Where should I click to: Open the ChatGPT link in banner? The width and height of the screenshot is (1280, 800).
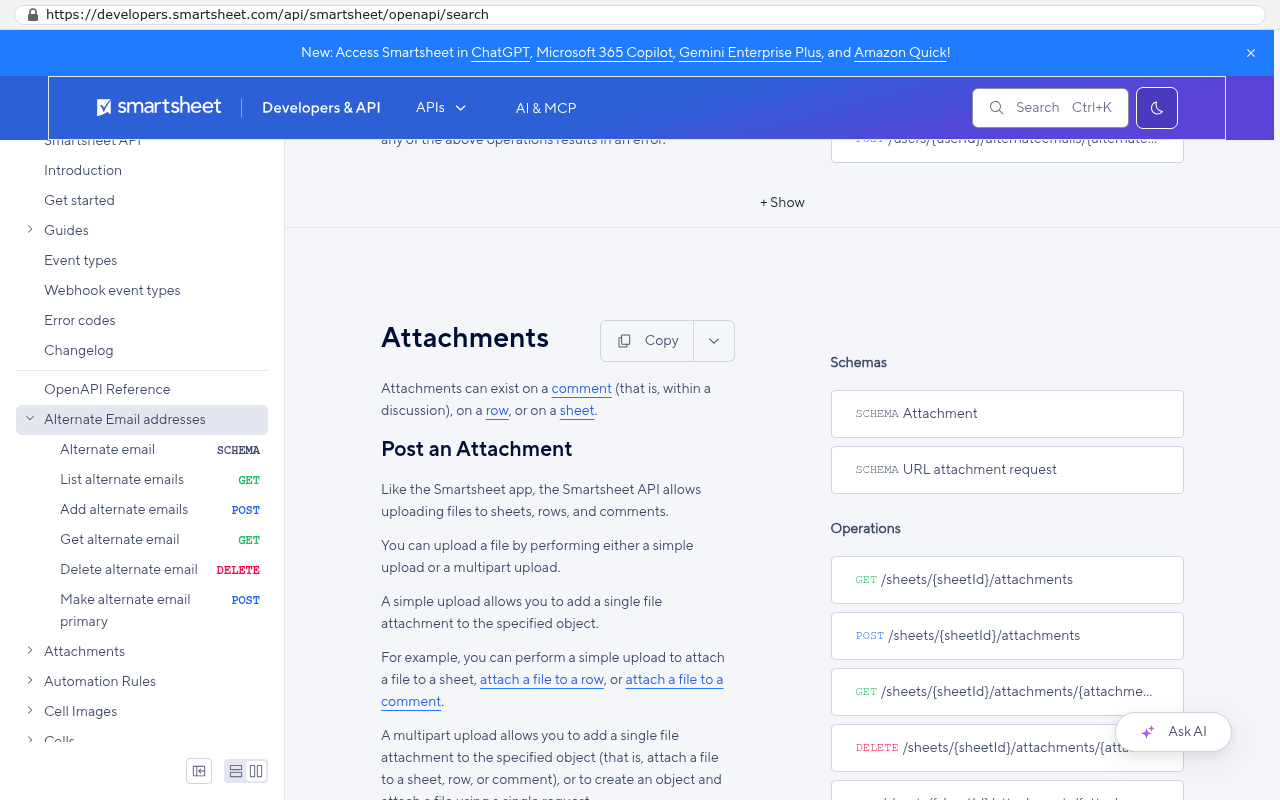[500, 53]
